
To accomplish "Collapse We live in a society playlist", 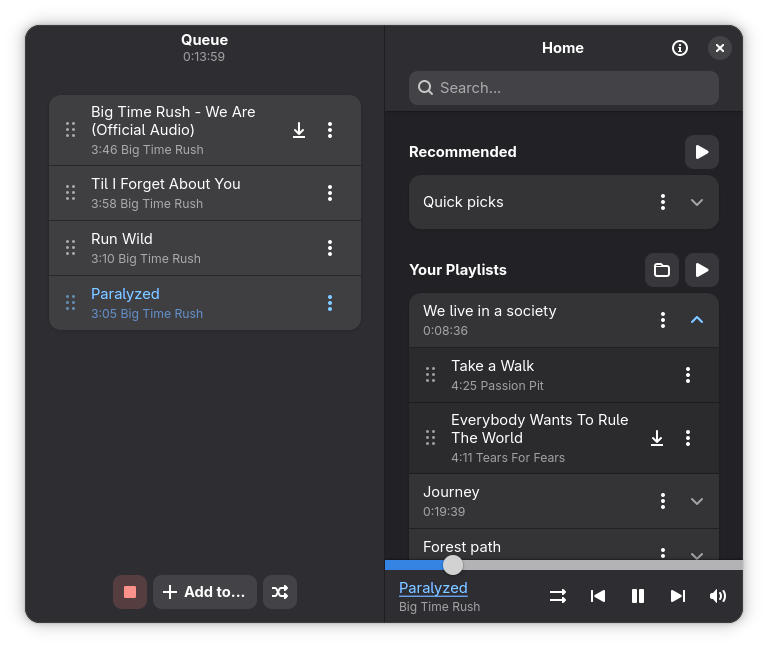I will click(x=696, y=320).
